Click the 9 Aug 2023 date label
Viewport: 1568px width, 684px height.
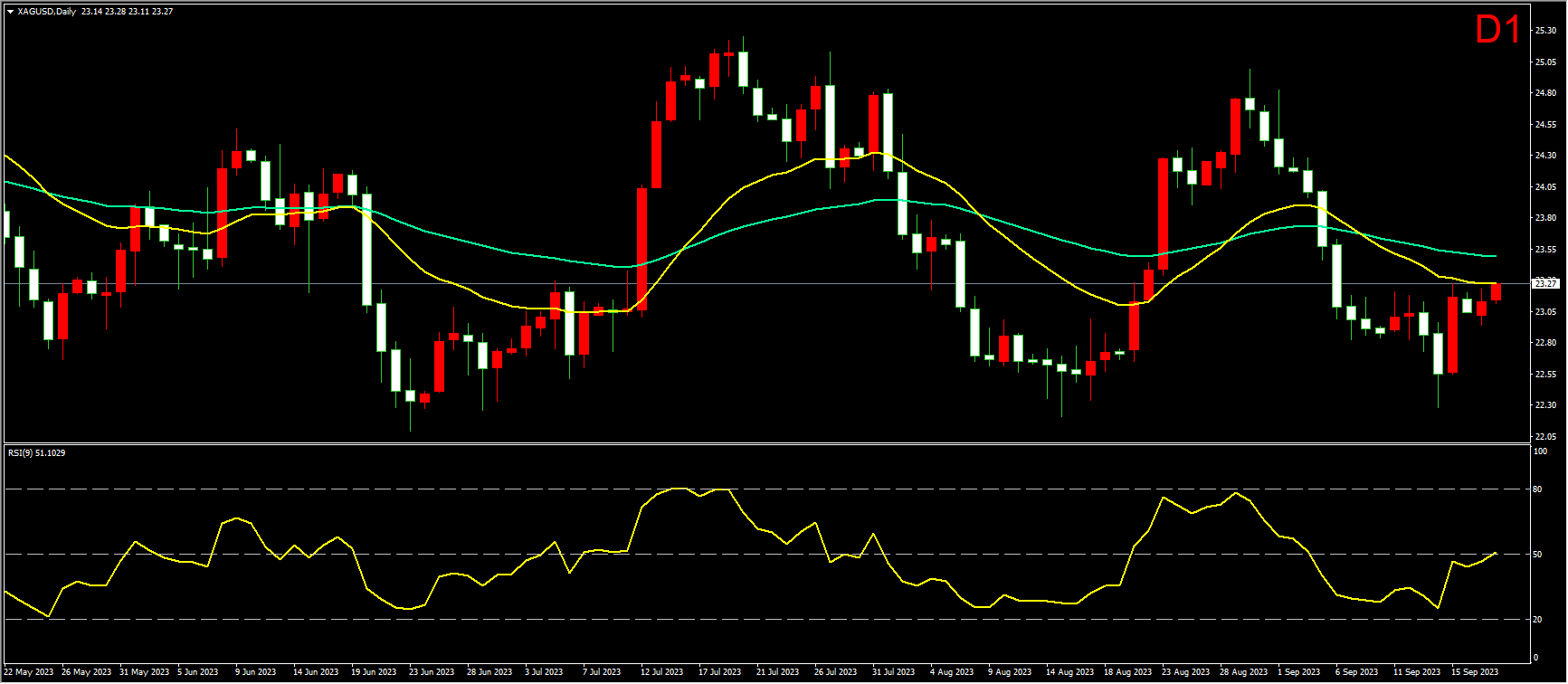point(1011,672)
